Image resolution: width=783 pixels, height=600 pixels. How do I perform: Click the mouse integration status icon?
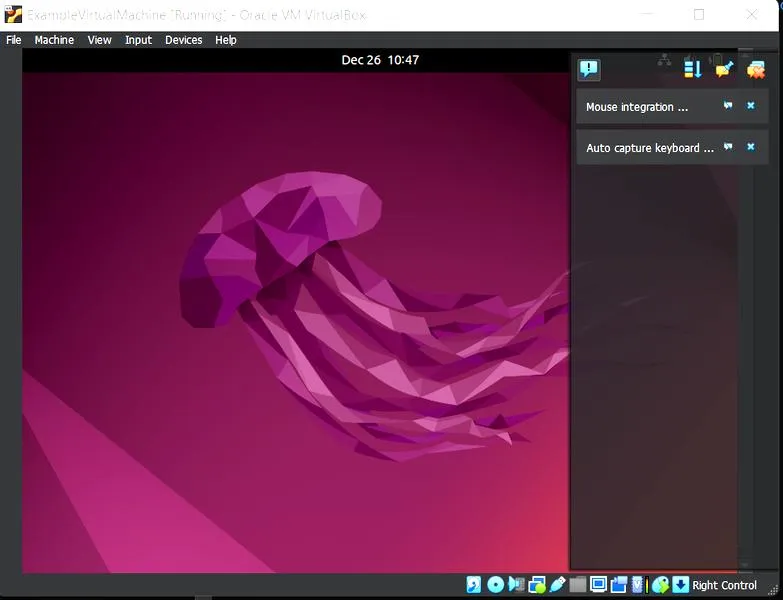tap(660, 585)
